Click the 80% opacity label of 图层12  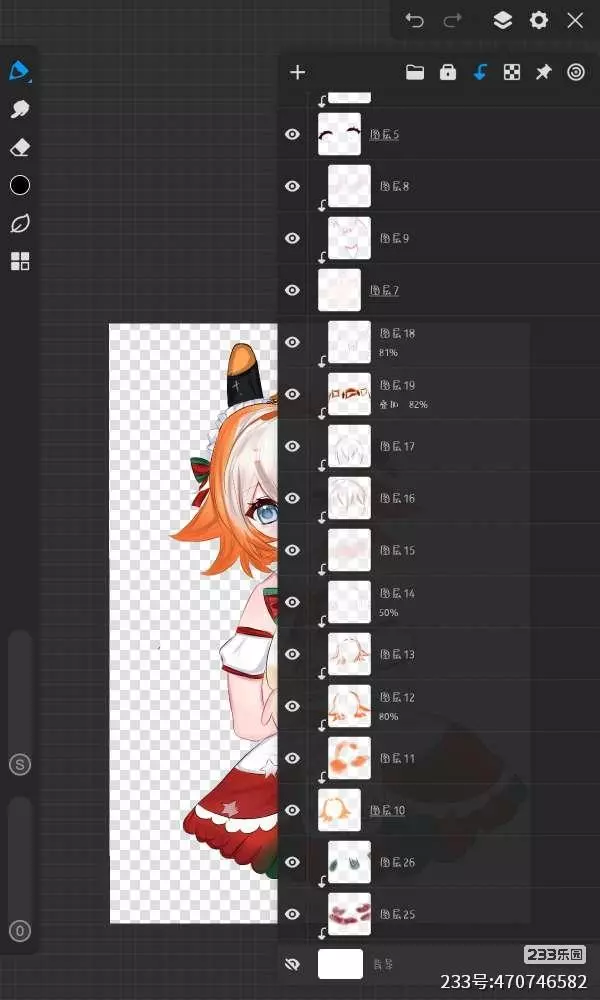click(388, 716)
